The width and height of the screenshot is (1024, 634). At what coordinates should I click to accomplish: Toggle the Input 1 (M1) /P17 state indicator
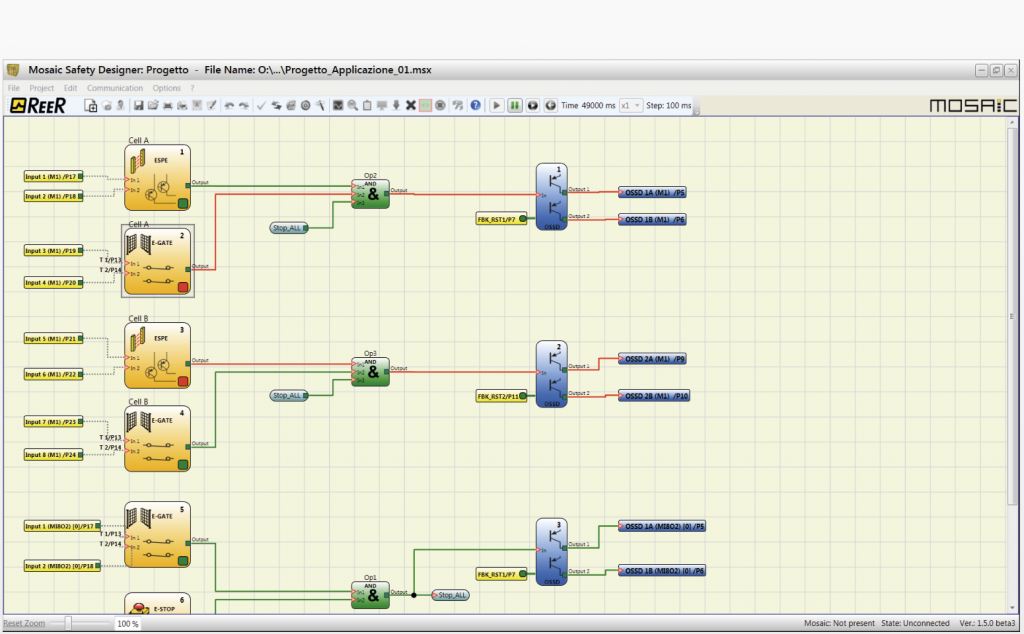[x=81, y=177]
